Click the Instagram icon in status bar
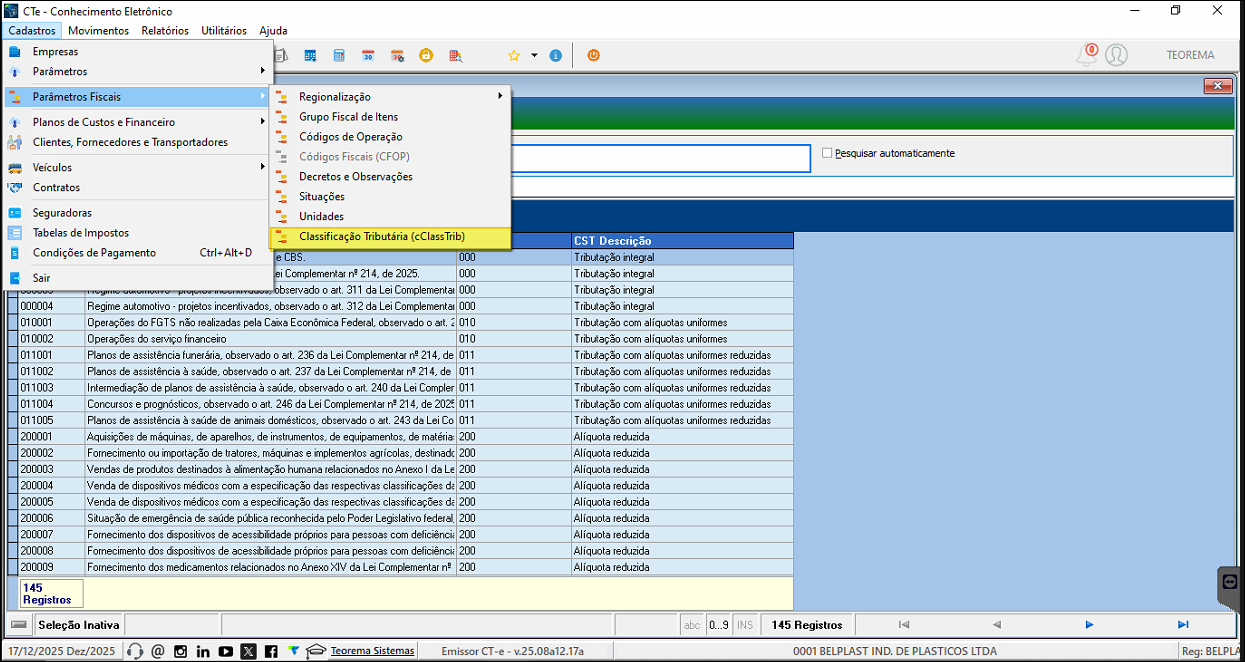The width and height of the screenshot is (1245, 662). [x=181, y=652]
